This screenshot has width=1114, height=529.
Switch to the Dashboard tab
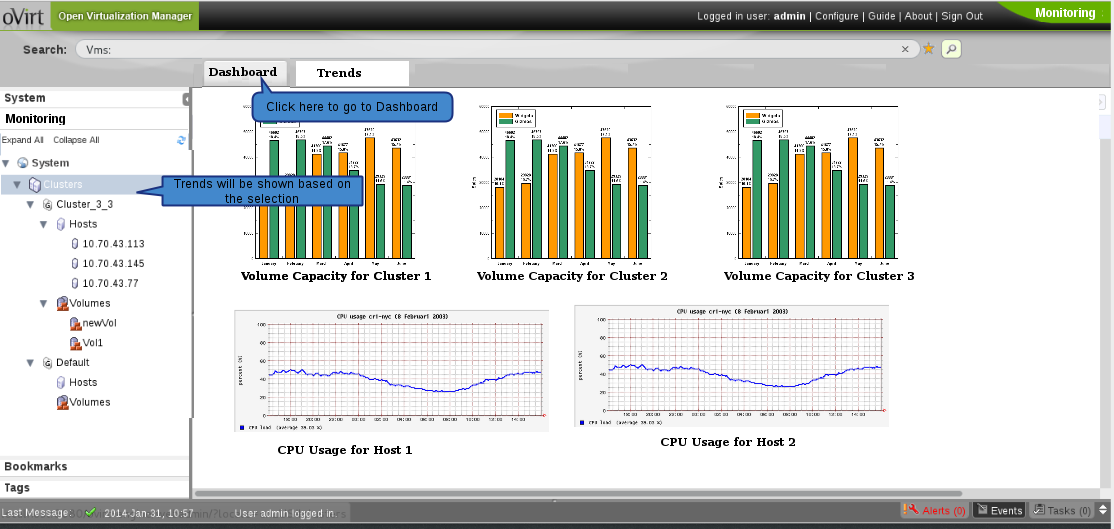click(x=242, y=72)
